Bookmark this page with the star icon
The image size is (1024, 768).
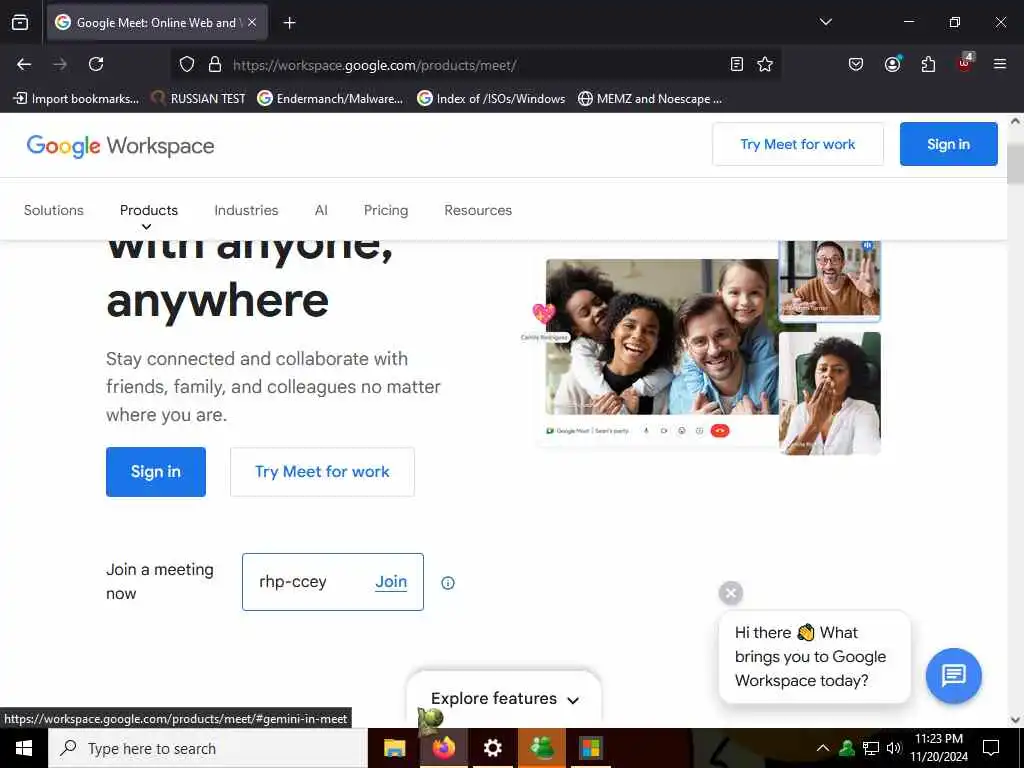765,64
